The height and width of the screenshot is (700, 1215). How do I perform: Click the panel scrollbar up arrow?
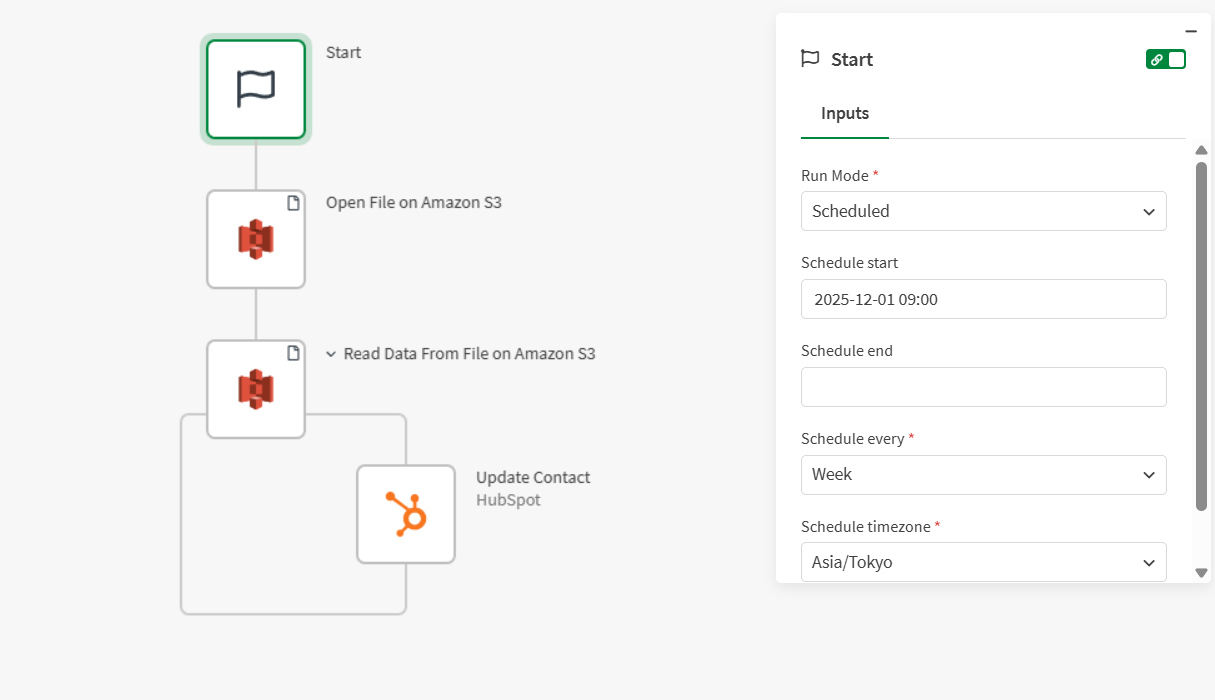[1201, 150]
